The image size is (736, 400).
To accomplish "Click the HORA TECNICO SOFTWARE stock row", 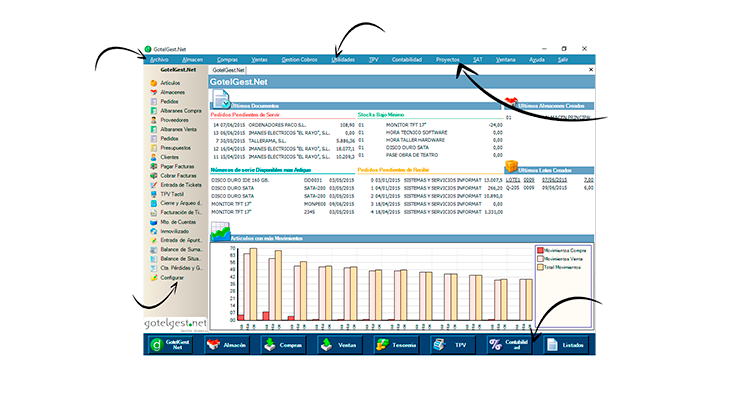I will 430,133.
